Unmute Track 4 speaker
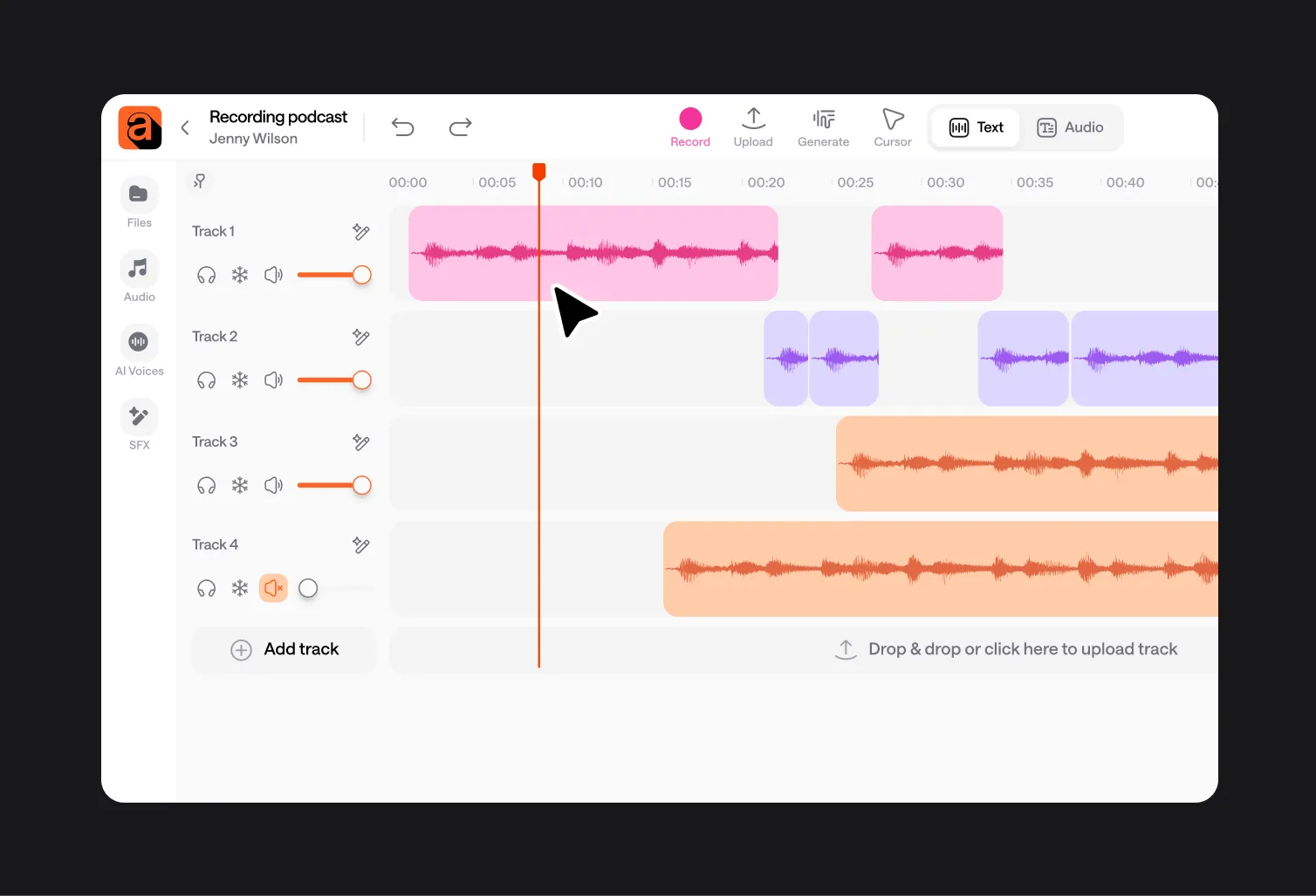 click(274, 588)
